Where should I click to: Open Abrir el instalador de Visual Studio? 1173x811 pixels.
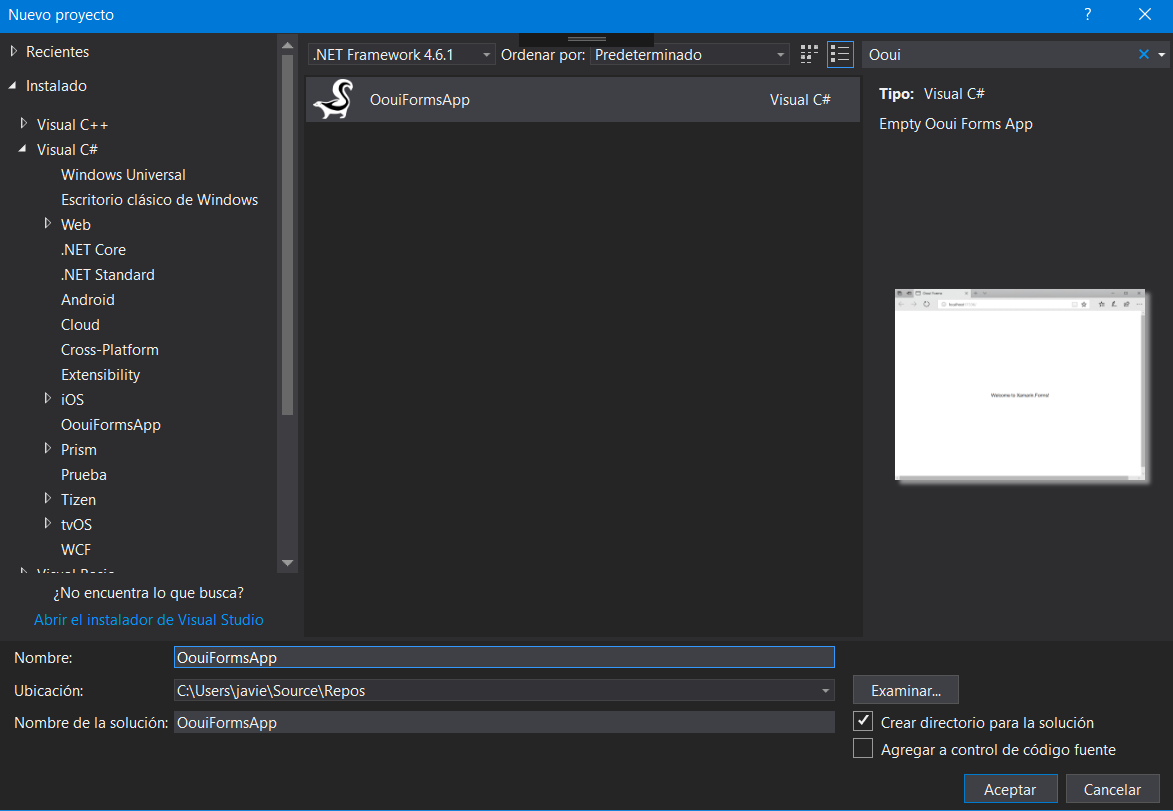tap(149, 619)
